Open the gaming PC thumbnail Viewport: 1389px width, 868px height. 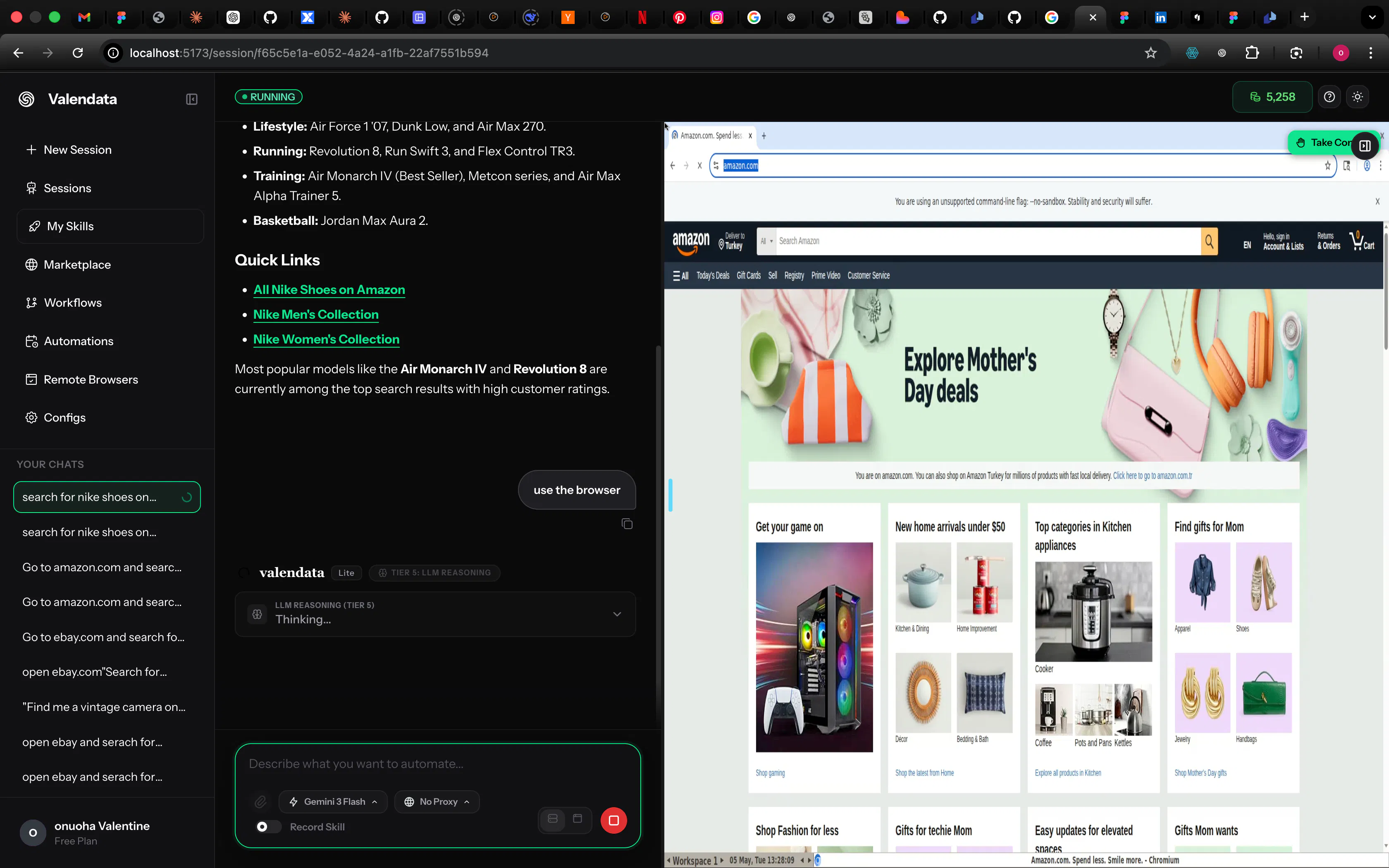point(814,647)
